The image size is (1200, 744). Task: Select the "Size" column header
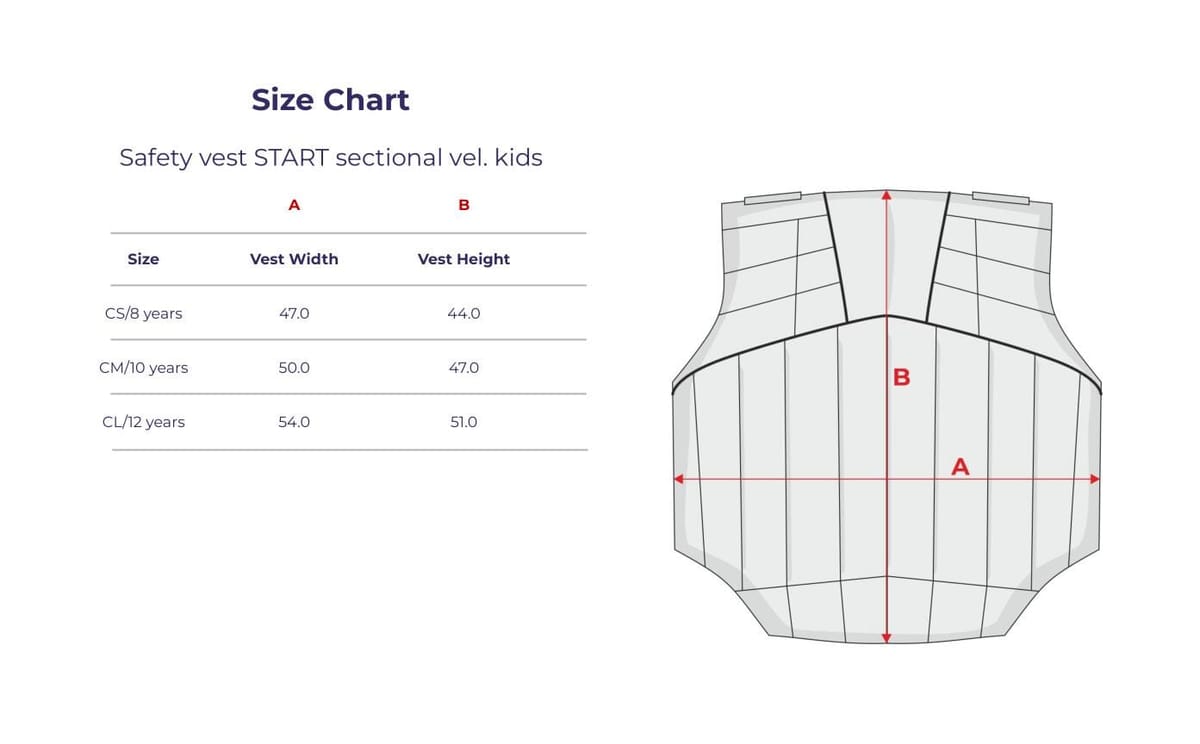click(143, 259)
